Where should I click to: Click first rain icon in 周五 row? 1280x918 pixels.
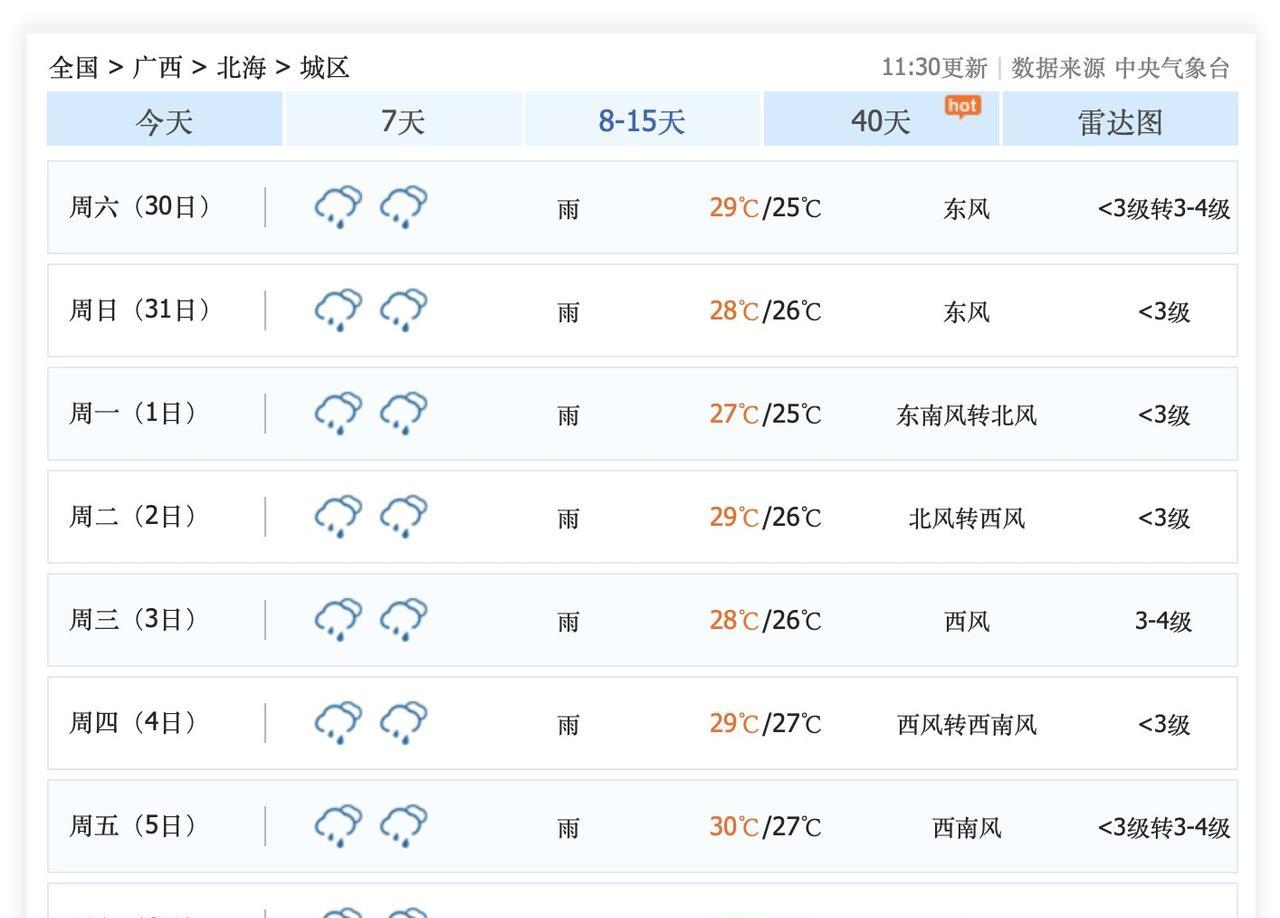coord(339,826)
